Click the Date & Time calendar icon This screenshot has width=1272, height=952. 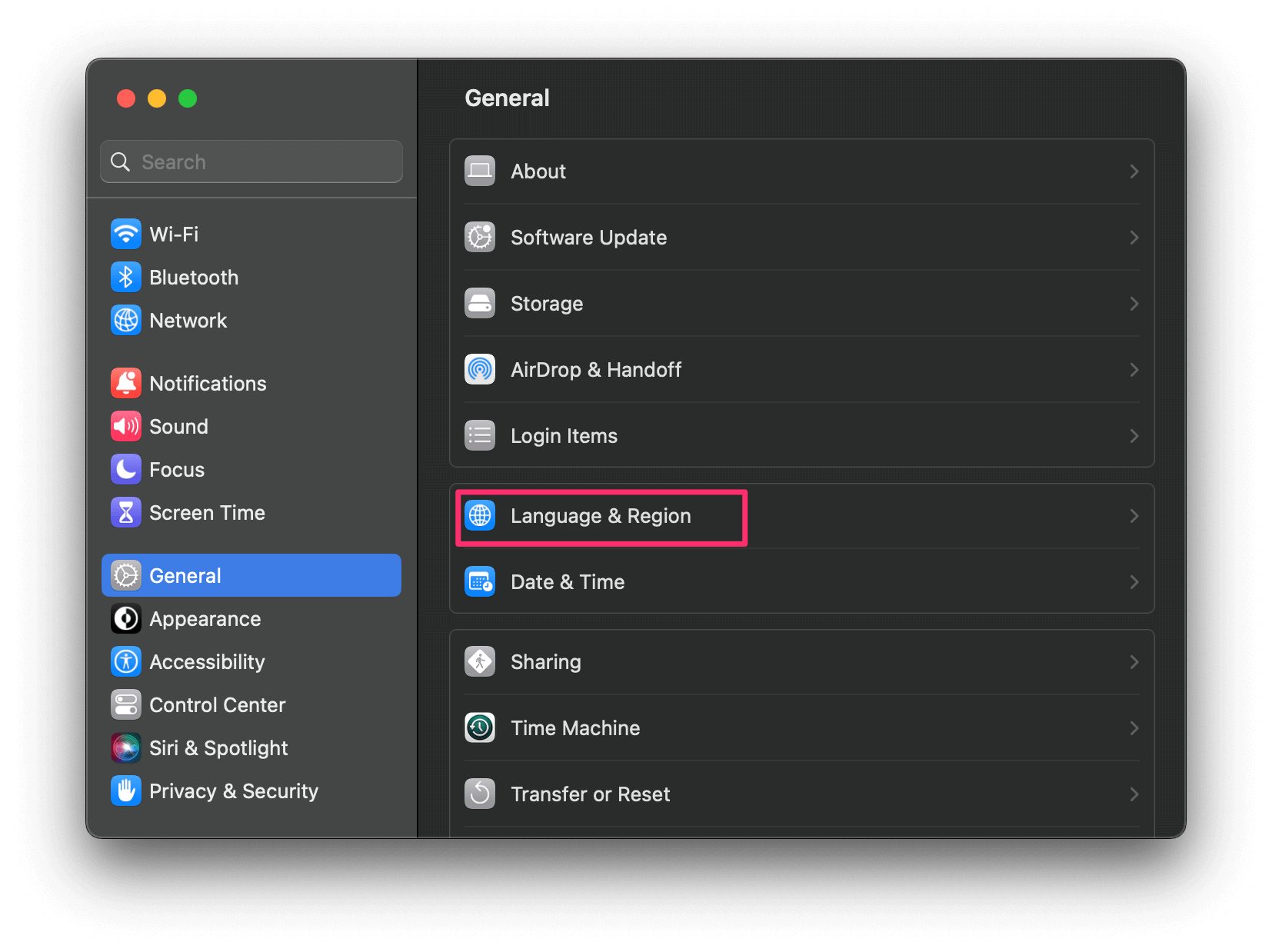coord(480,581)
